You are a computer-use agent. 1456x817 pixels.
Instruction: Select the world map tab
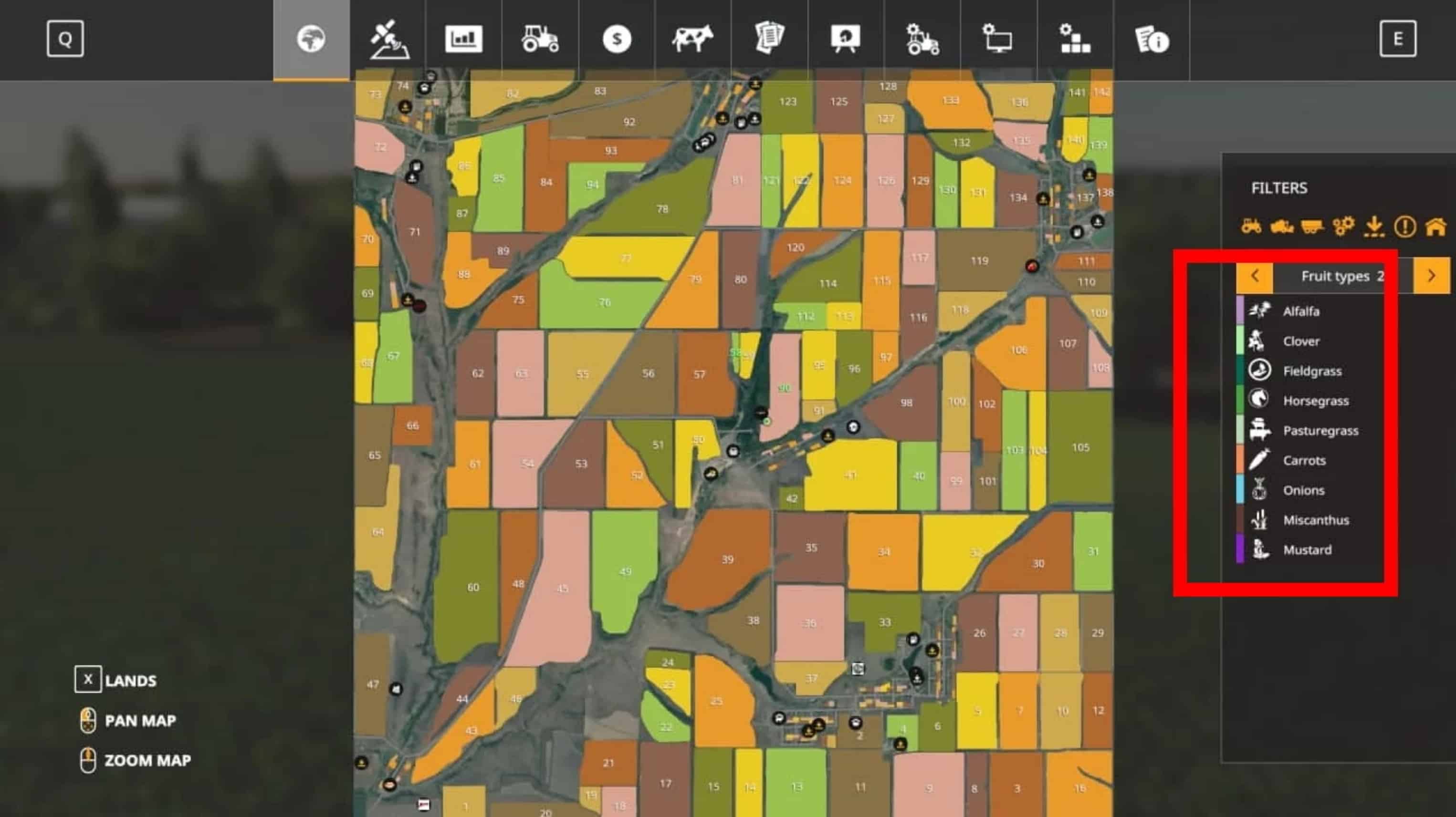tap(312, 40)
